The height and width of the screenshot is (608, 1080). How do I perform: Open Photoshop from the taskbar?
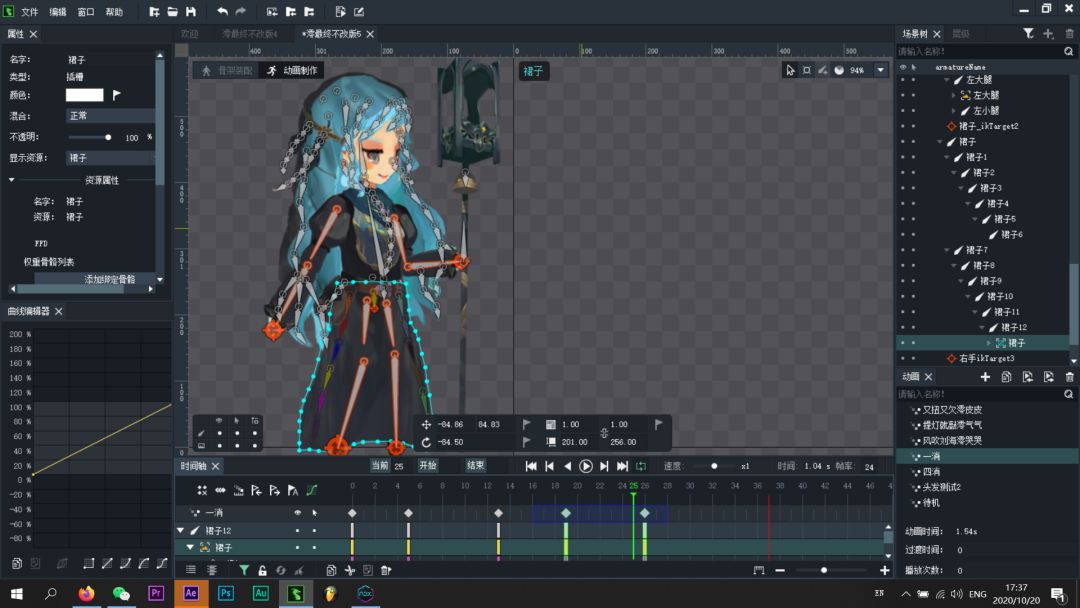coord(225,594)
